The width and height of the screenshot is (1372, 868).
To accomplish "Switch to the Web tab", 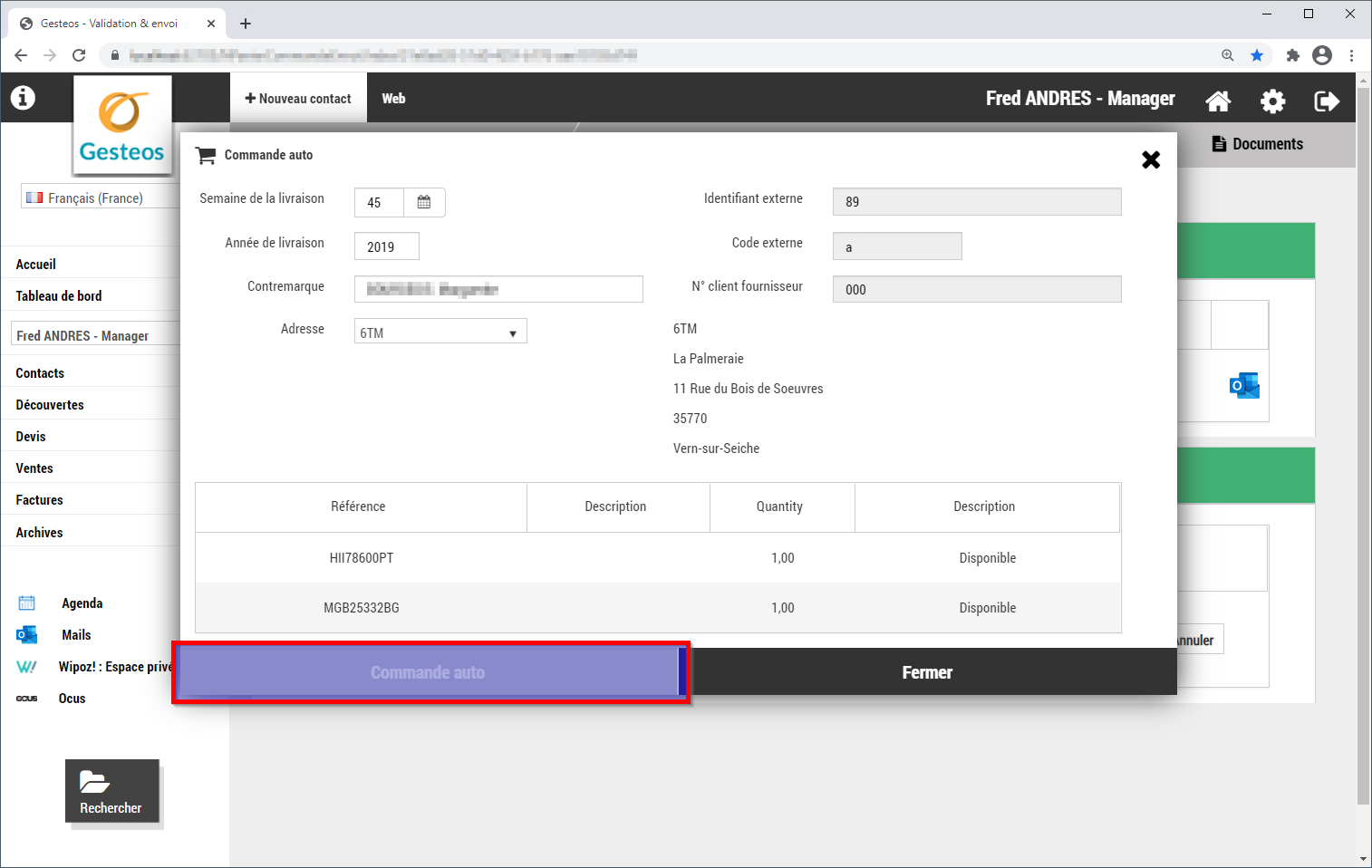I will 393,99.
